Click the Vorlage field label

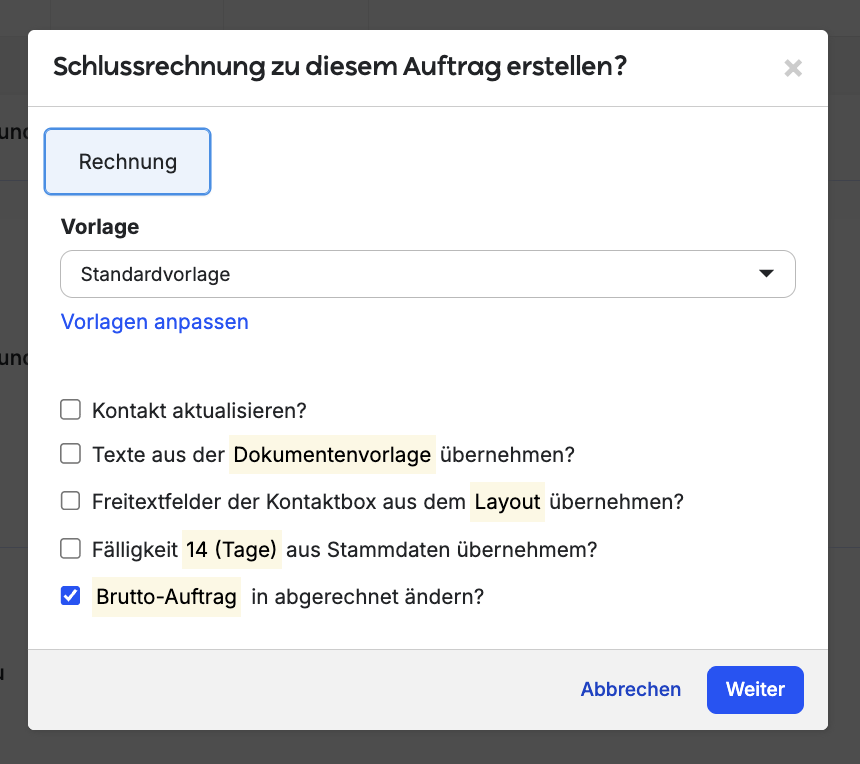[100, 227]
